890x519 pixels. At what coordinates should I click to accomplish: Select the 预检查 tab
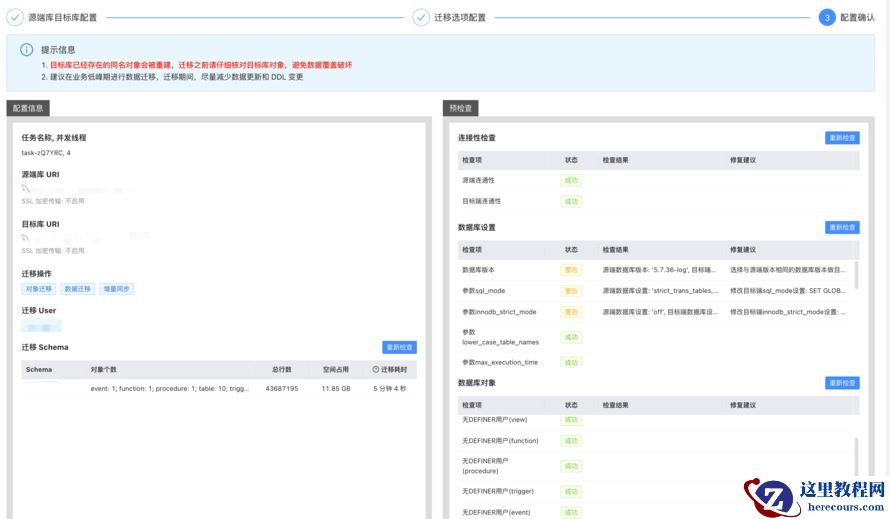(x=461, y=108)
